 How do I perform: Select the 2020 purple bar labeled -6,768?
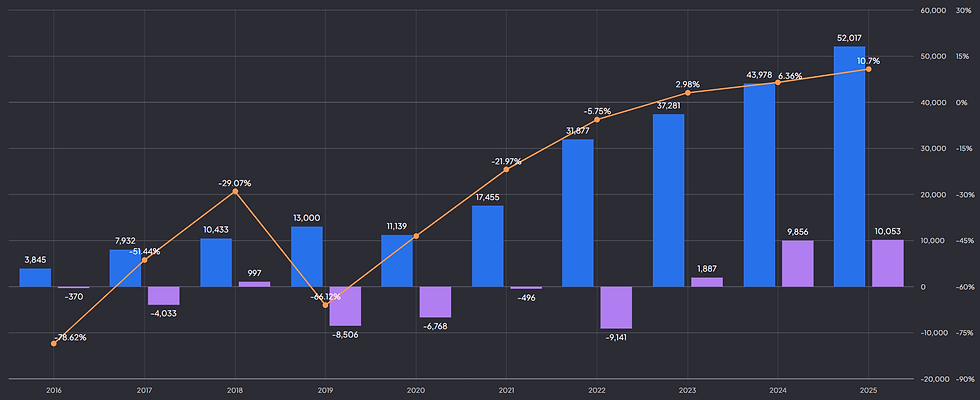pyautogui.click(x=435, y=302)
